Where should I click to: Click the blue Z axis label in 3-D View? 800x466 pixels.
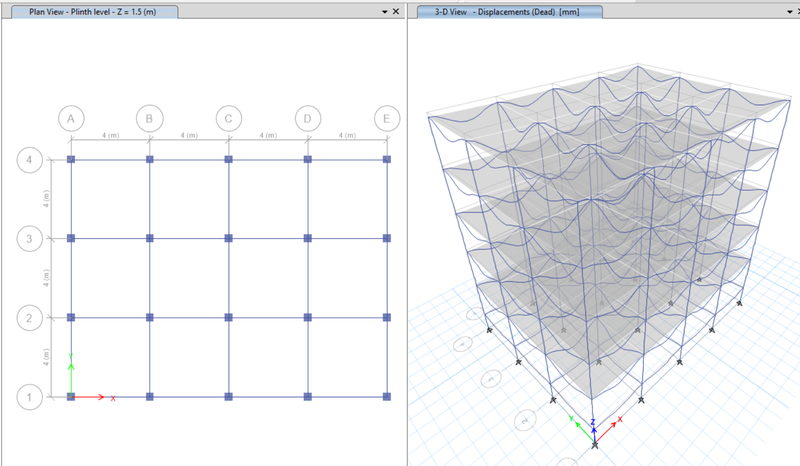[593, 422]
